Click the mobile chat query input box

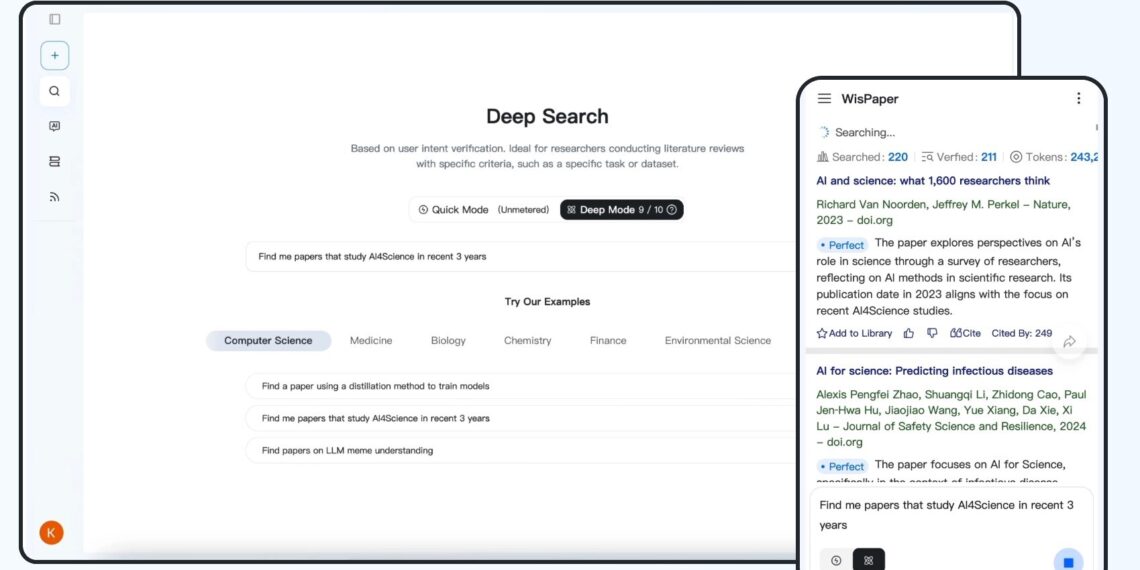click(x=952, y=515)
